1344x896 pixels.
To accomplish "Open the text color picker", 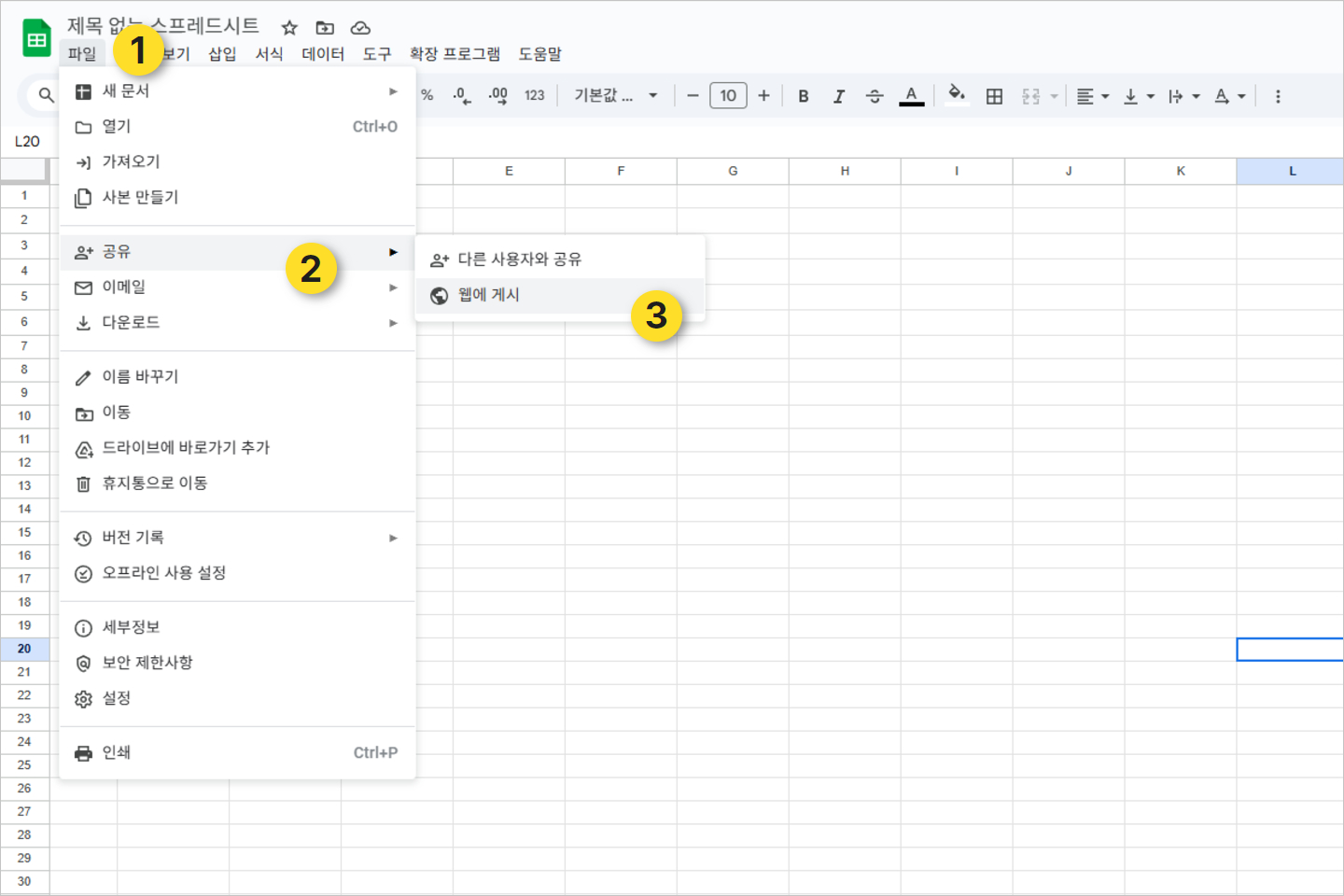I will pos(911,95).
